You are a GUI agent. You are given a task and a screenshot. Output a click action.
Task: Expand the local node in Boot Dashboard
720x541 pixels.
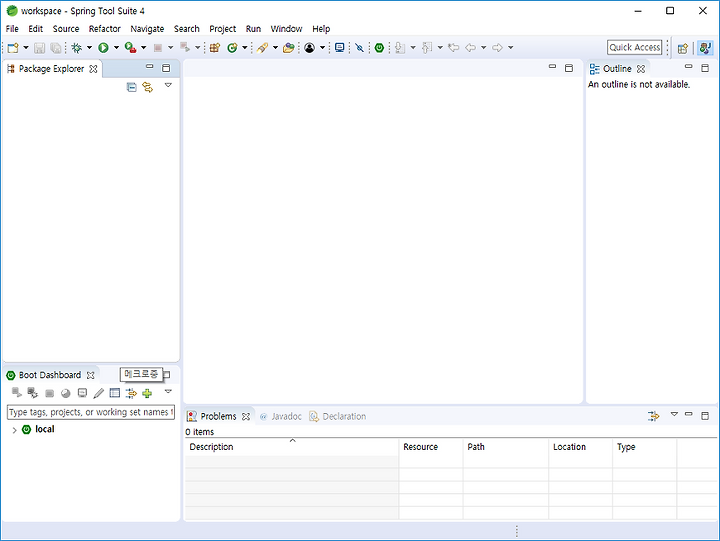[x=14, y=430]
